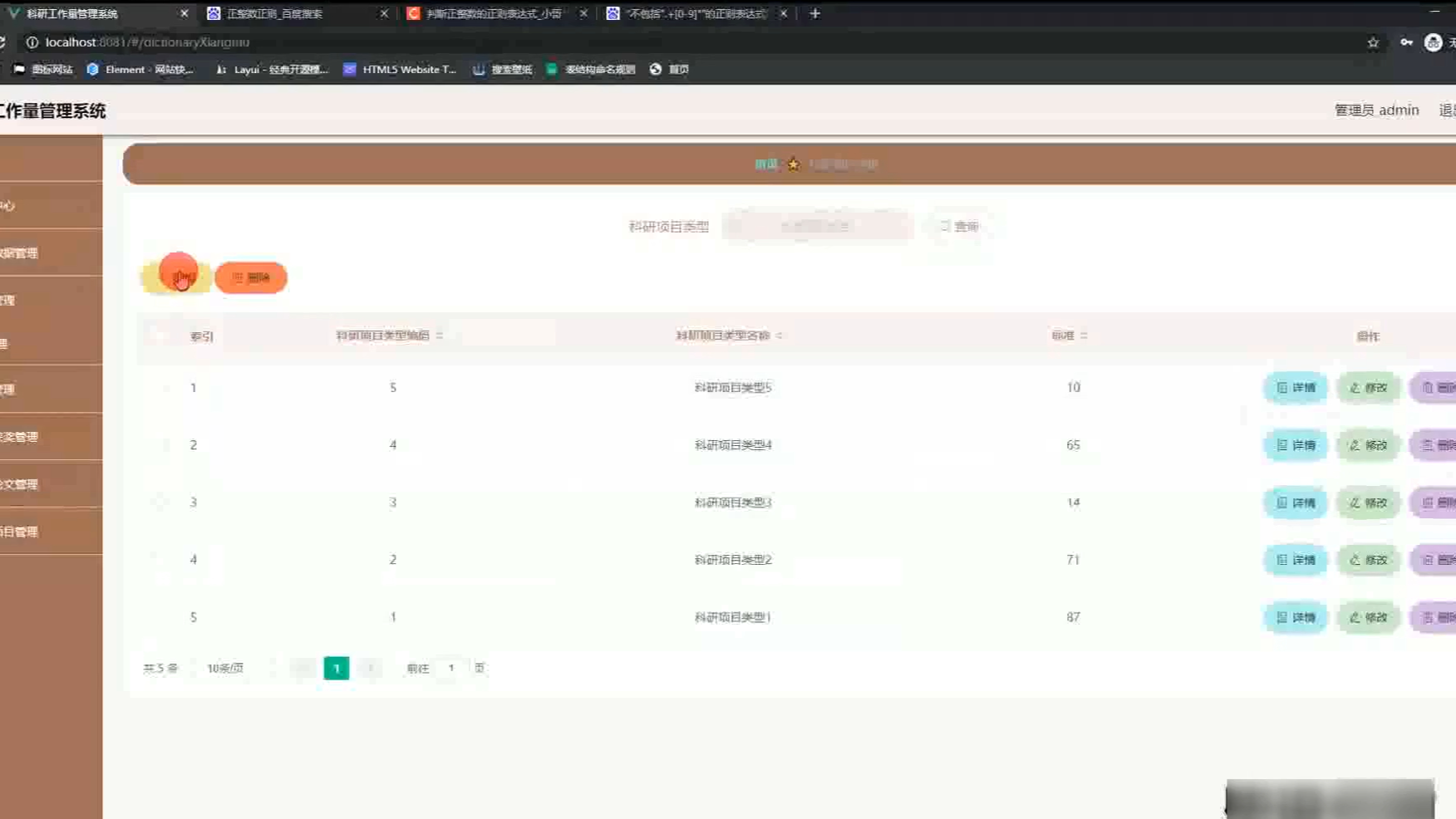Select page 1 in pagination

point(337,668)
